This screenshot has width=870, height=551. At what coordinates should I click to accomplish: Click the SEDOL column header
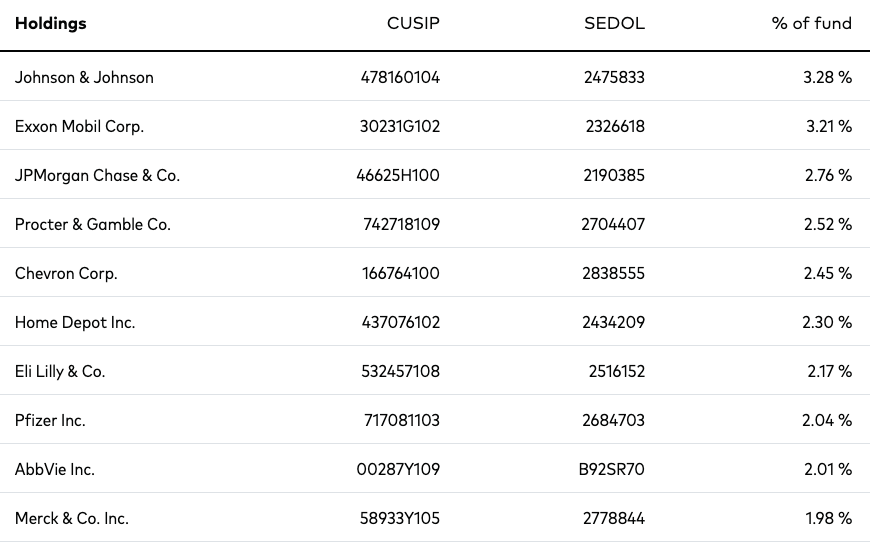pyautogui.click(x=614, y=23)
